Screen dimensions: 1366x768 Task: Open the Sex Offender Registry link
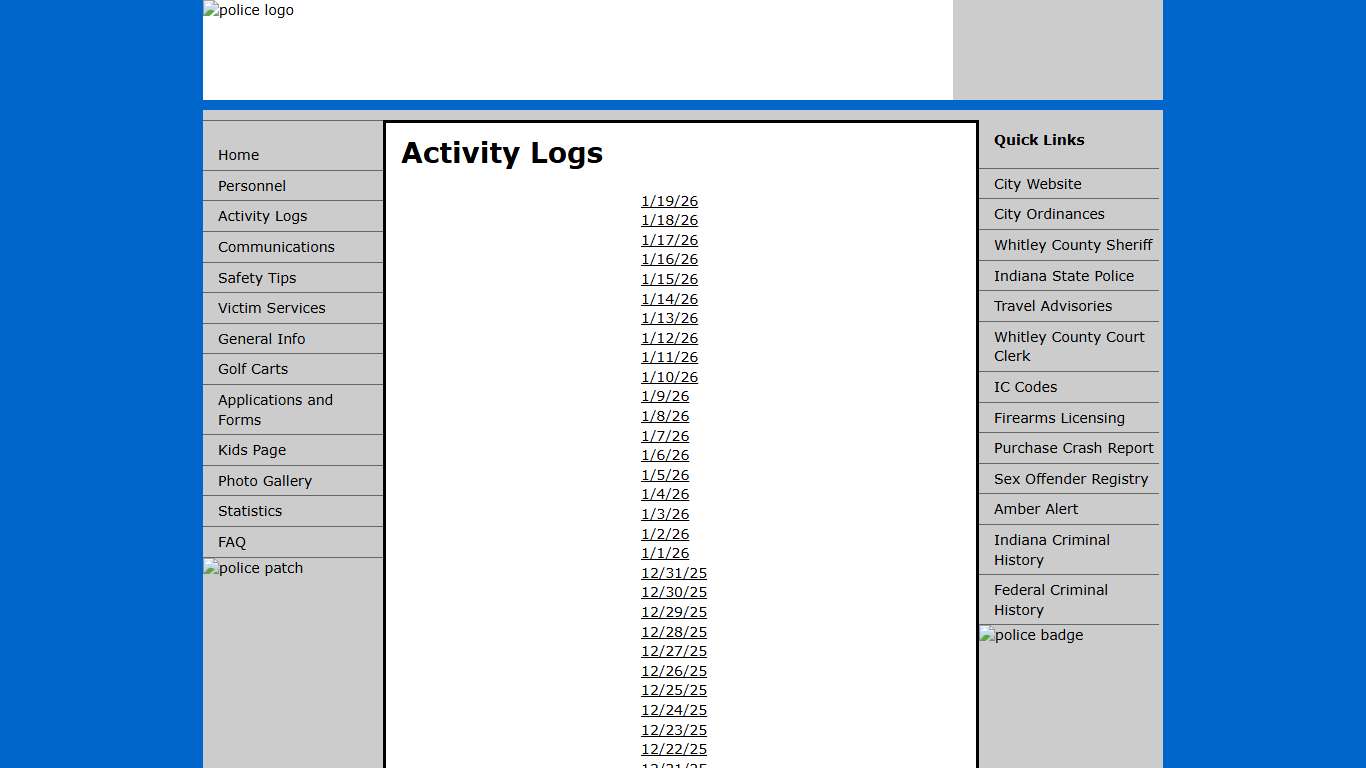click(1070, 479)
